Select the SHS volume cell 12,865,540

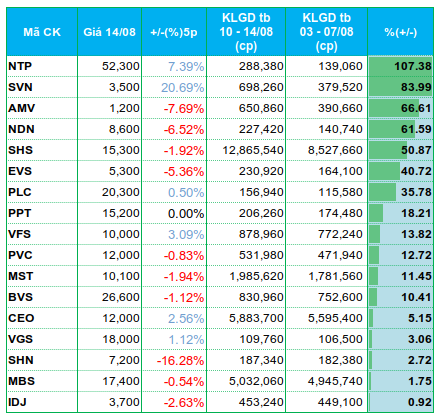[246, 150]
